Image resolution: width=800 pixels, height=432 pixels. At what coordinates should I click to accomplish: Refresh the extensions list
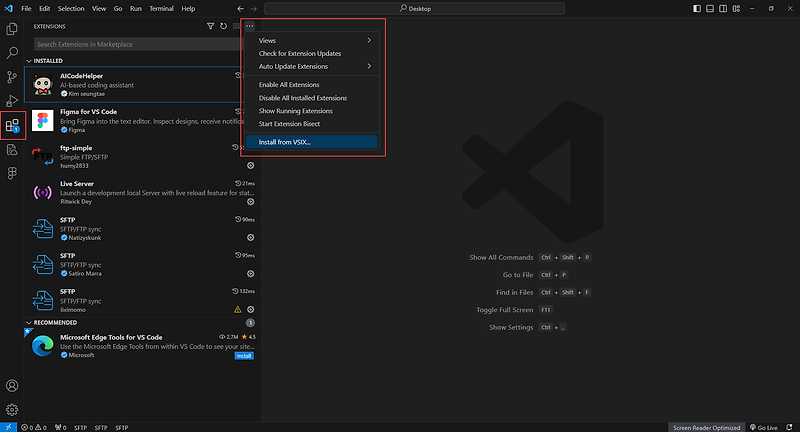(223, 26)
